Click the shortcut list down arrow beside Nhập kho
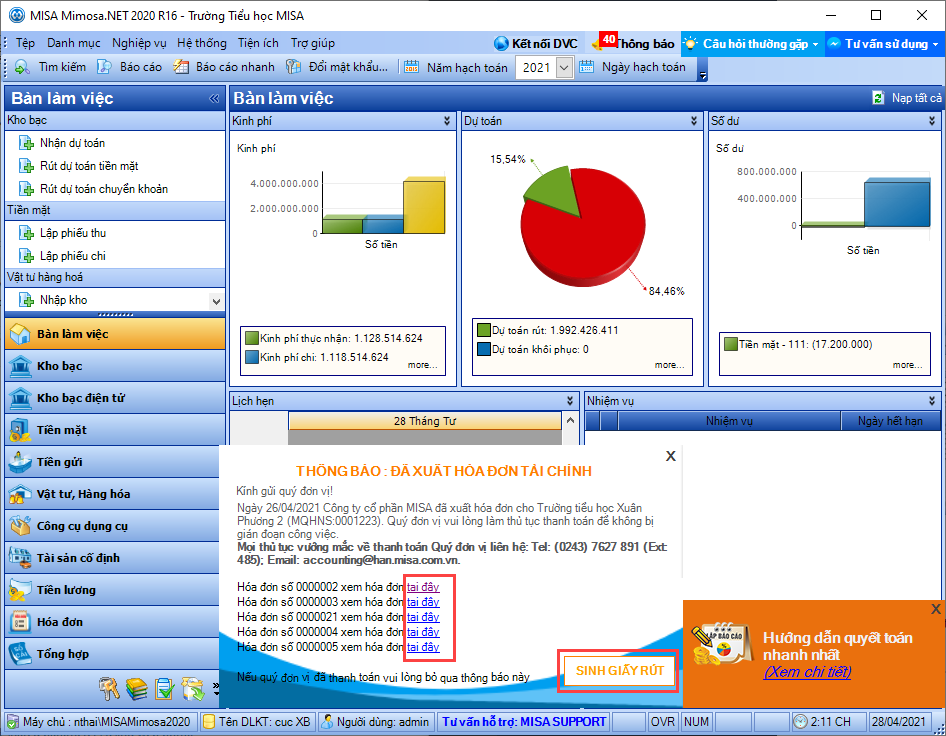946x736 pixels. pyautogui.click(x=216, y=300)
